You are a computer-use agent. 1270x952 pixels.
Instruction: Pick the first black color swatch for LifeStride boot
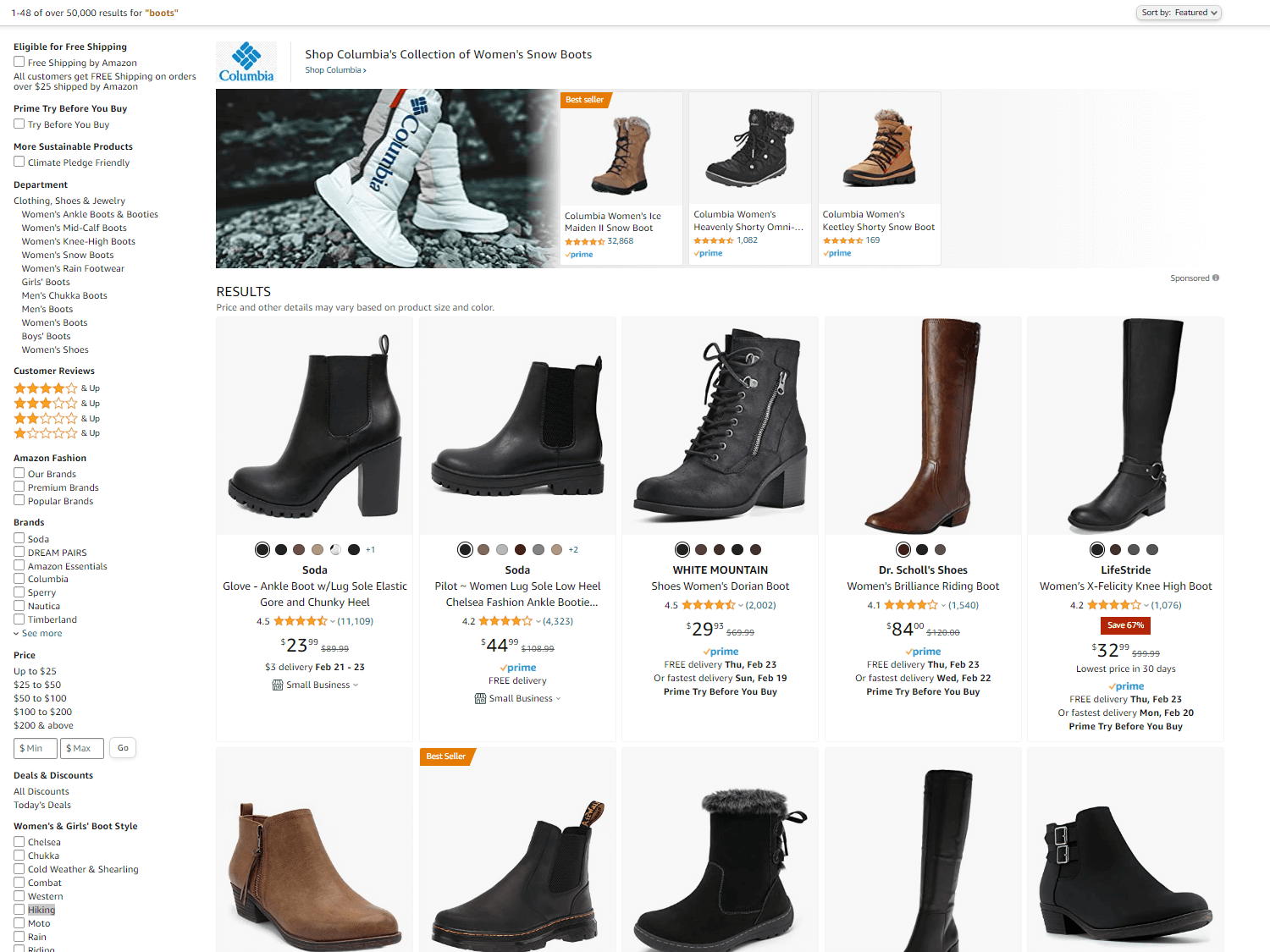pos(1097,550)
